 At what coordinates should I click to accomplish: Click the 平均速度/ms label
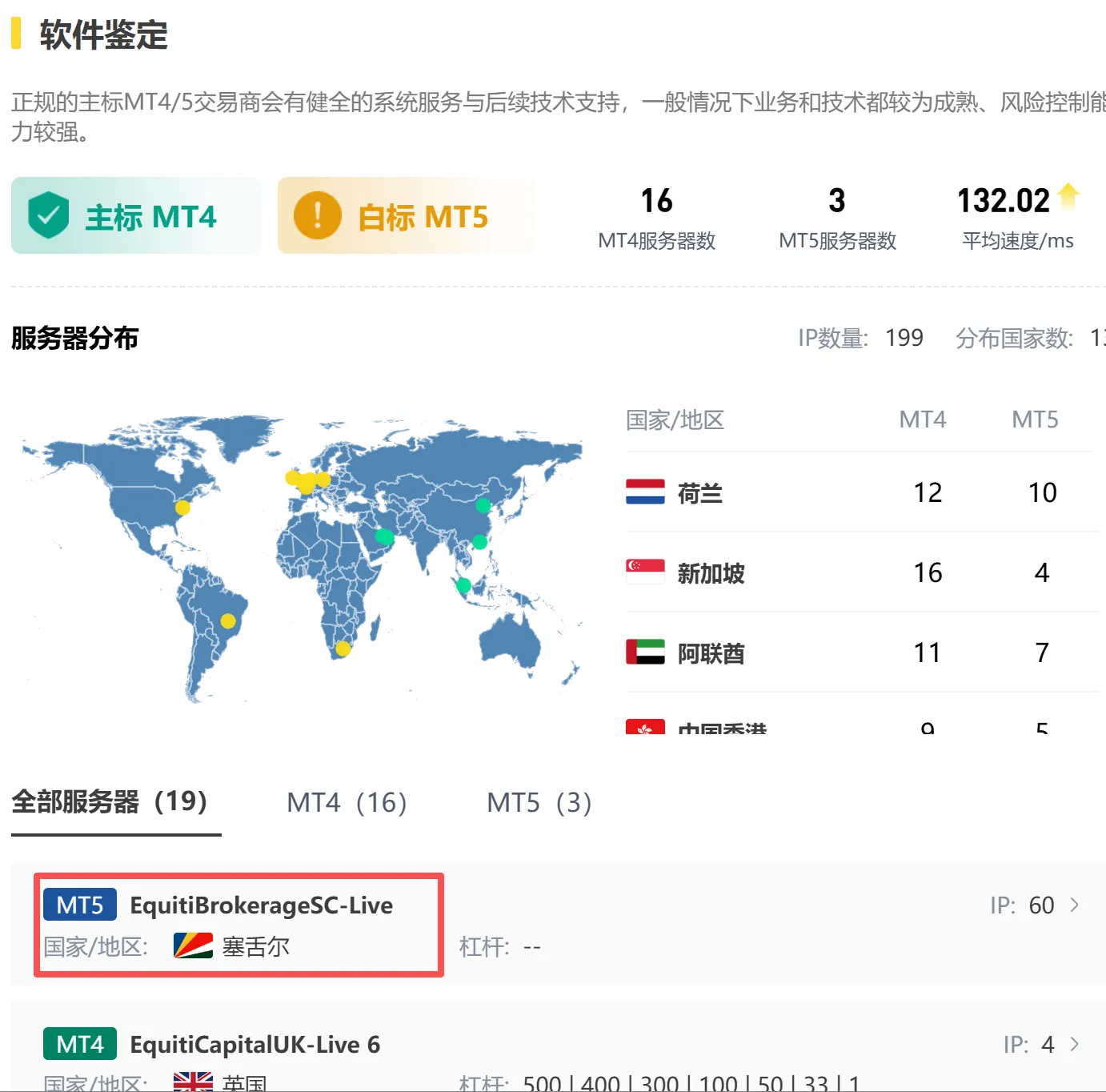(1018, 240)
